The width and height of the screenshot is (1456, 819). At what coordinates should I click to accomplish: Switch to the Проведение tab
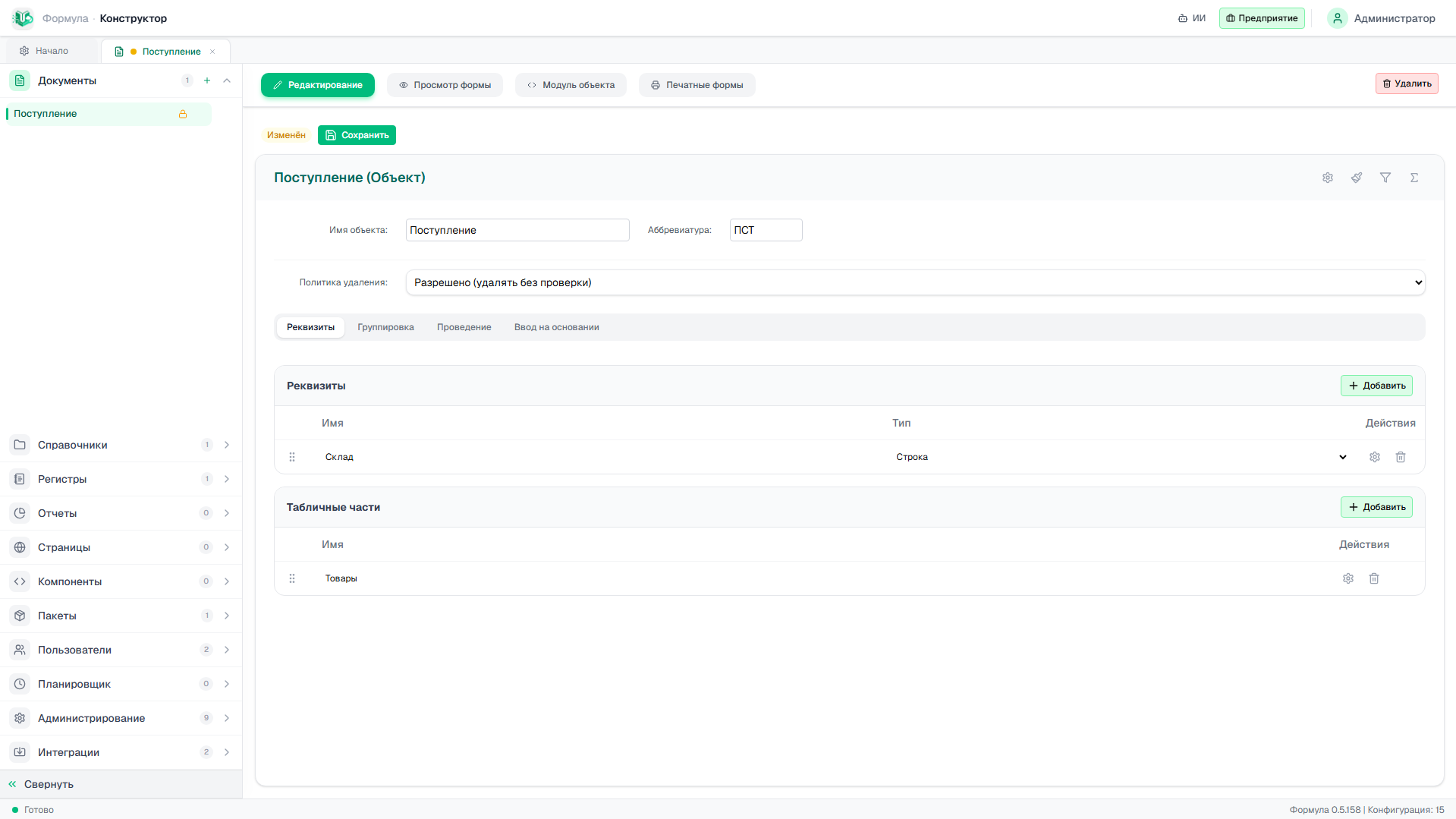click(464, 327)
